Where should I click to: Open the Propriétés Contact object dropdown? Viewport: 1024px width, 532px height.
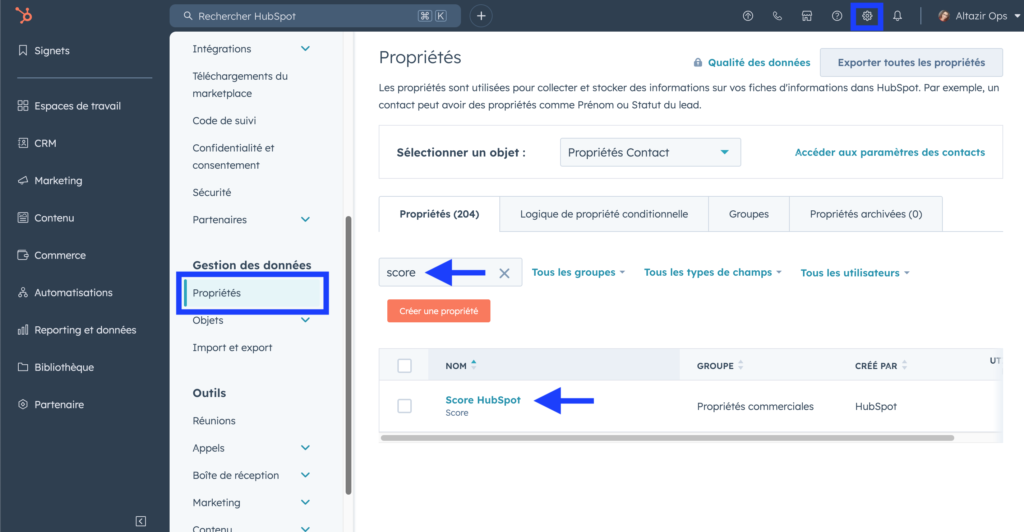[x=650, y=152]
